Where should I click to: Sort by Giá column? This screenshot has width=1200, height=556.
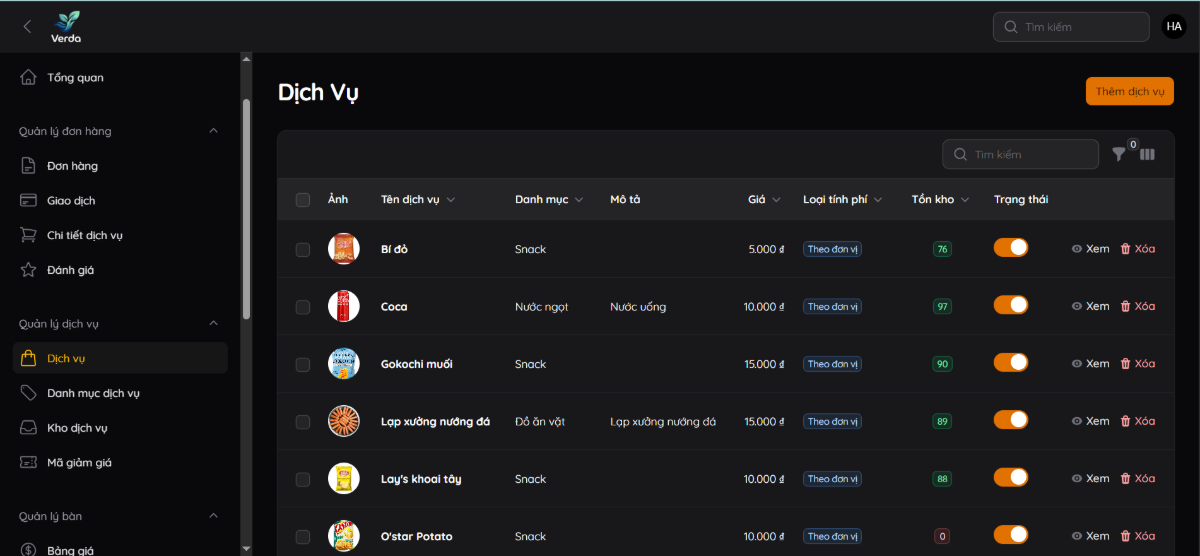764,200
